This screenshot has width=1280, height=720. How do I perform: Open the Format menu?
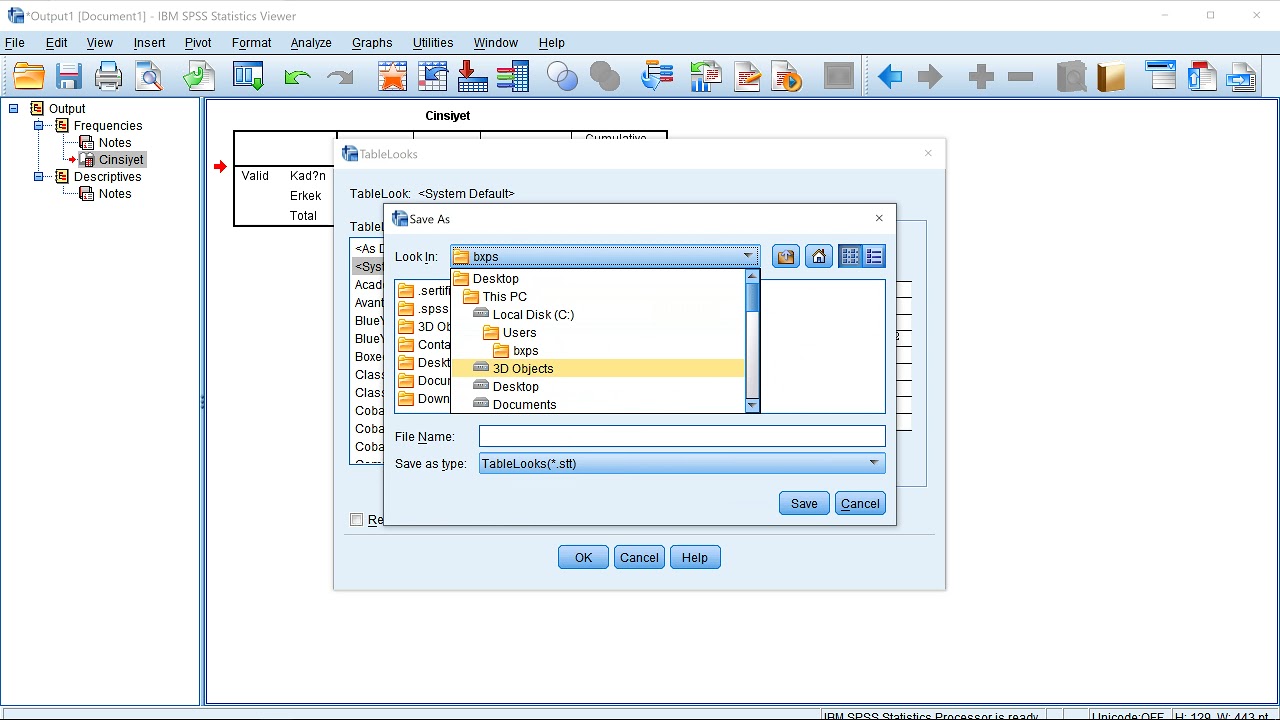click(x=251, y=43)
